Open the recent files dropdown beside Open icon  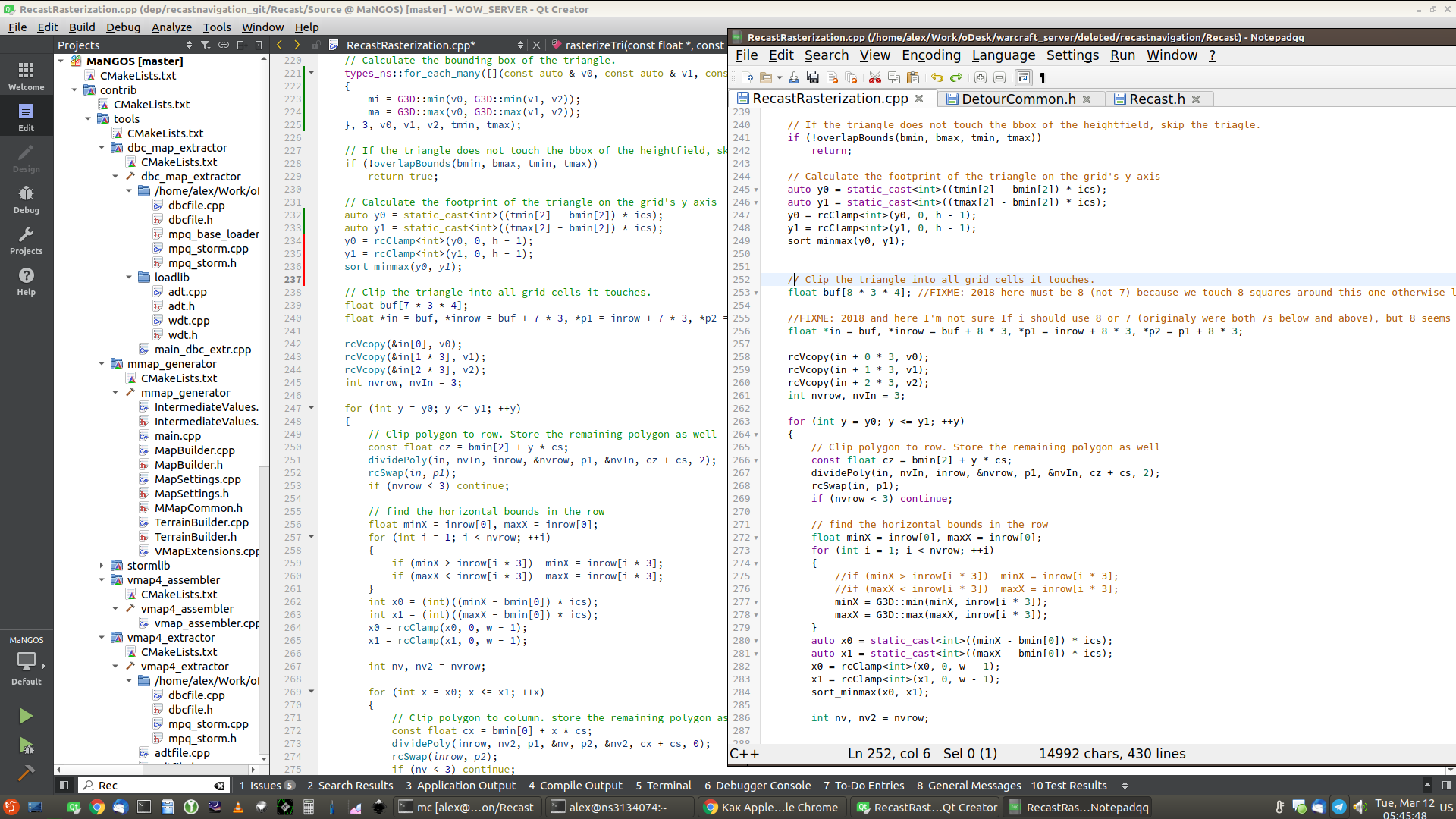coord(781,77)
